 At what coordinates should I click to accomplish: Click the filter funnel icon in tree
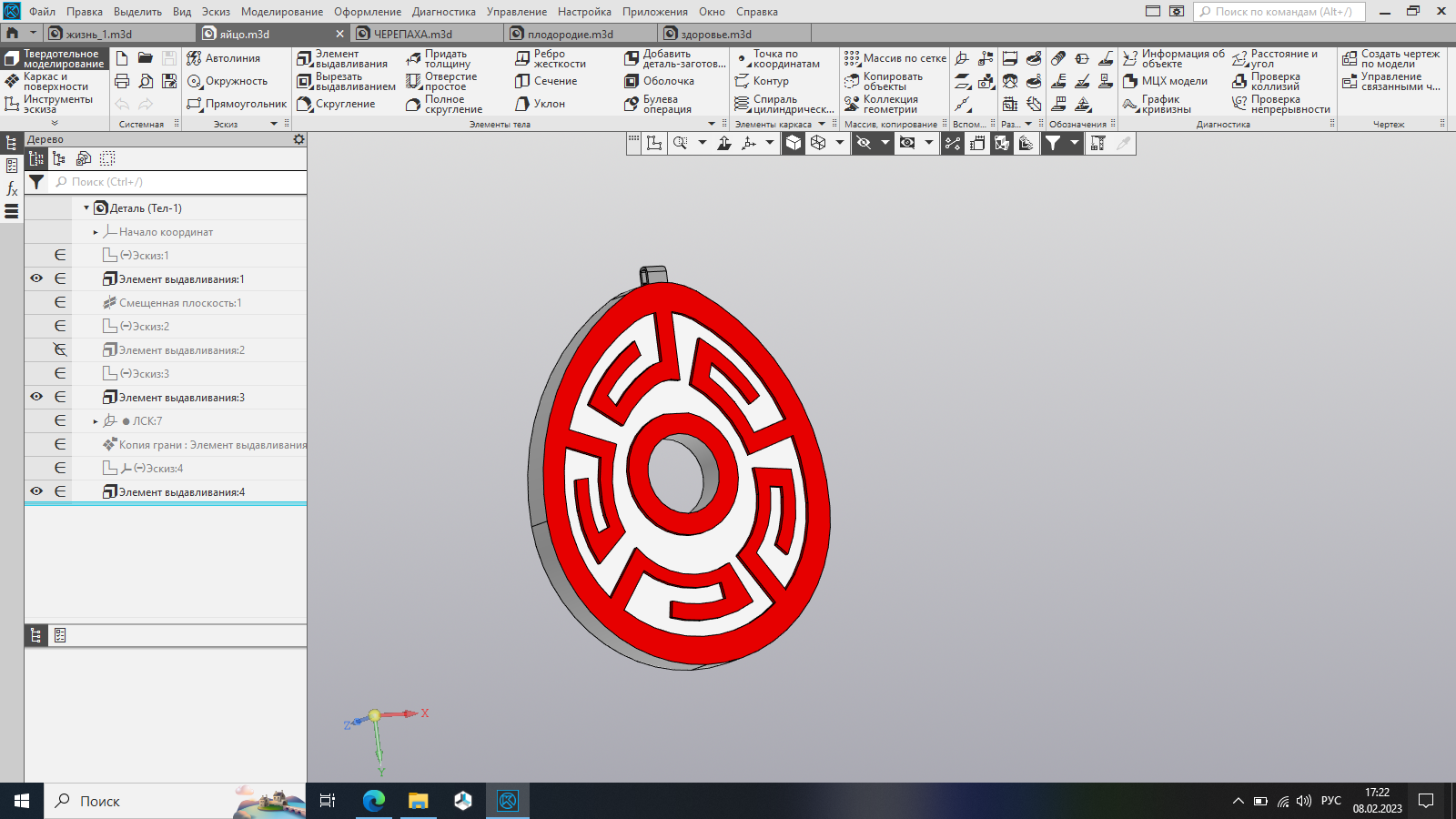tap(36, 182)
